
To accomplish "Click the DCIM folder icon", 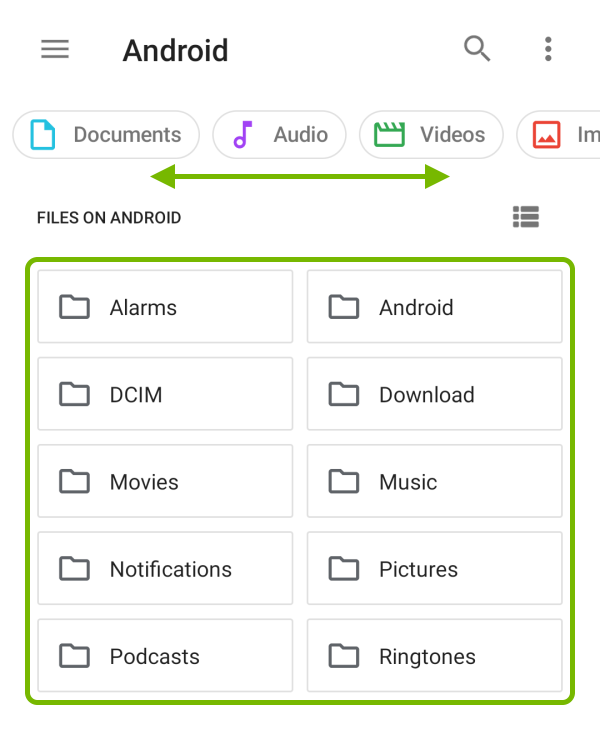I will (74, 394).
